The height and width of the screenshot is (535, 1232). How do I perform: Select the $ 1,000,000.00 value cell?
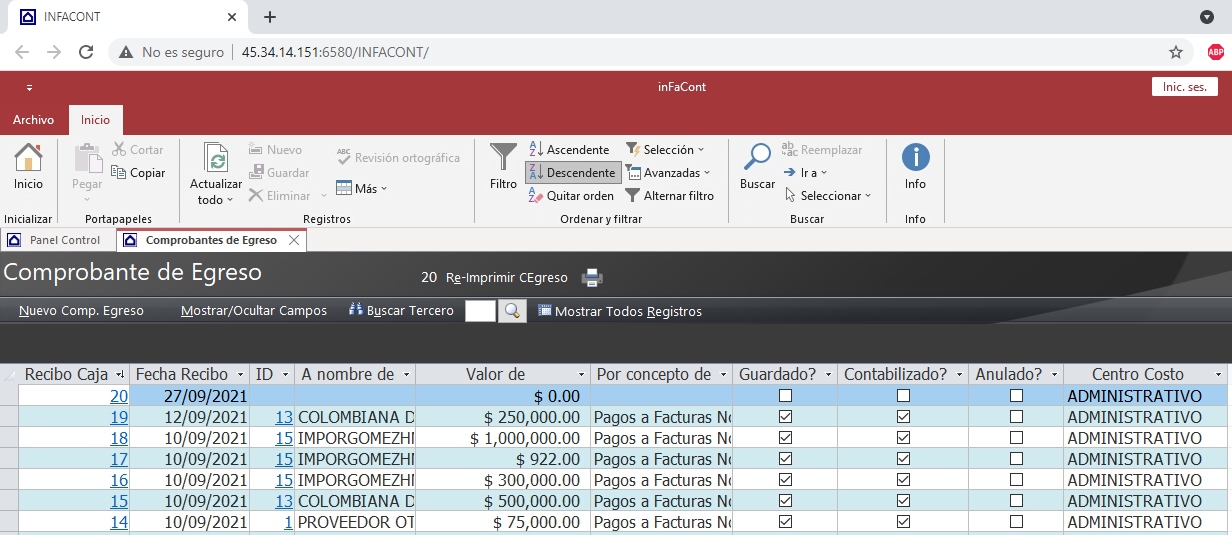pos(502,438)
